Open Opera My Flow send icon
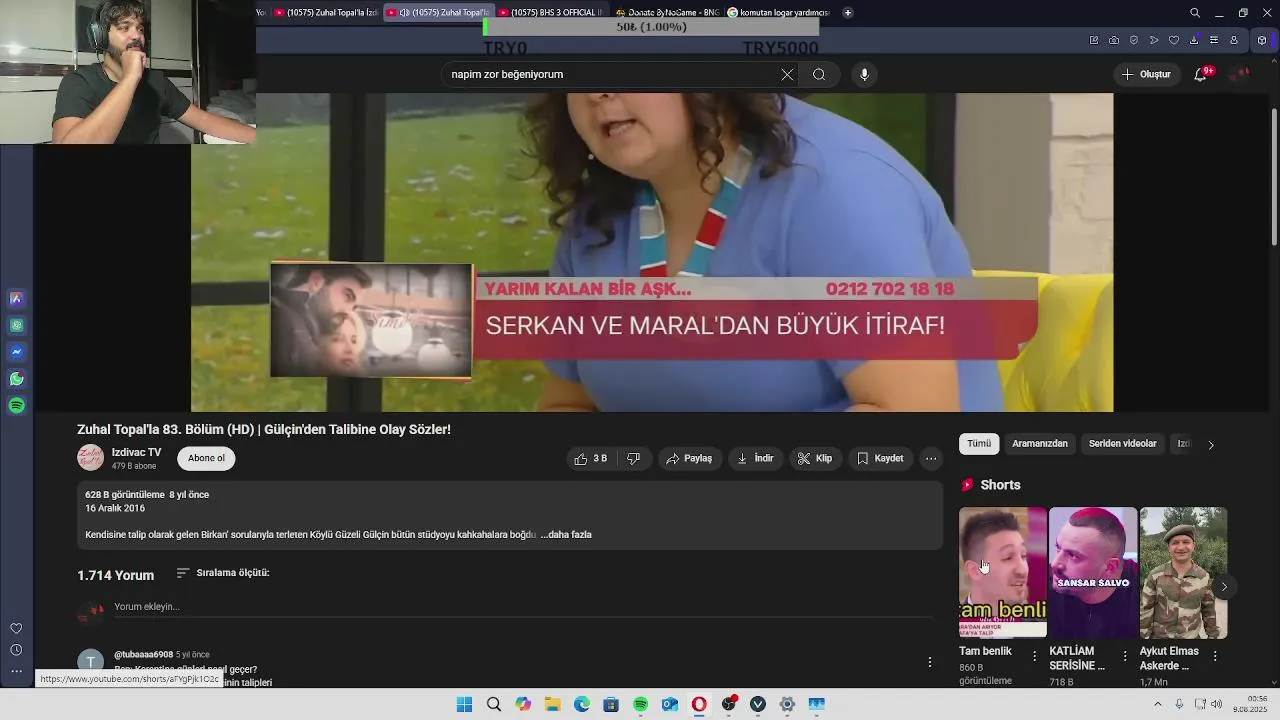Image resolution: width=1280 pixels, height=720 pixels. 1154,40
